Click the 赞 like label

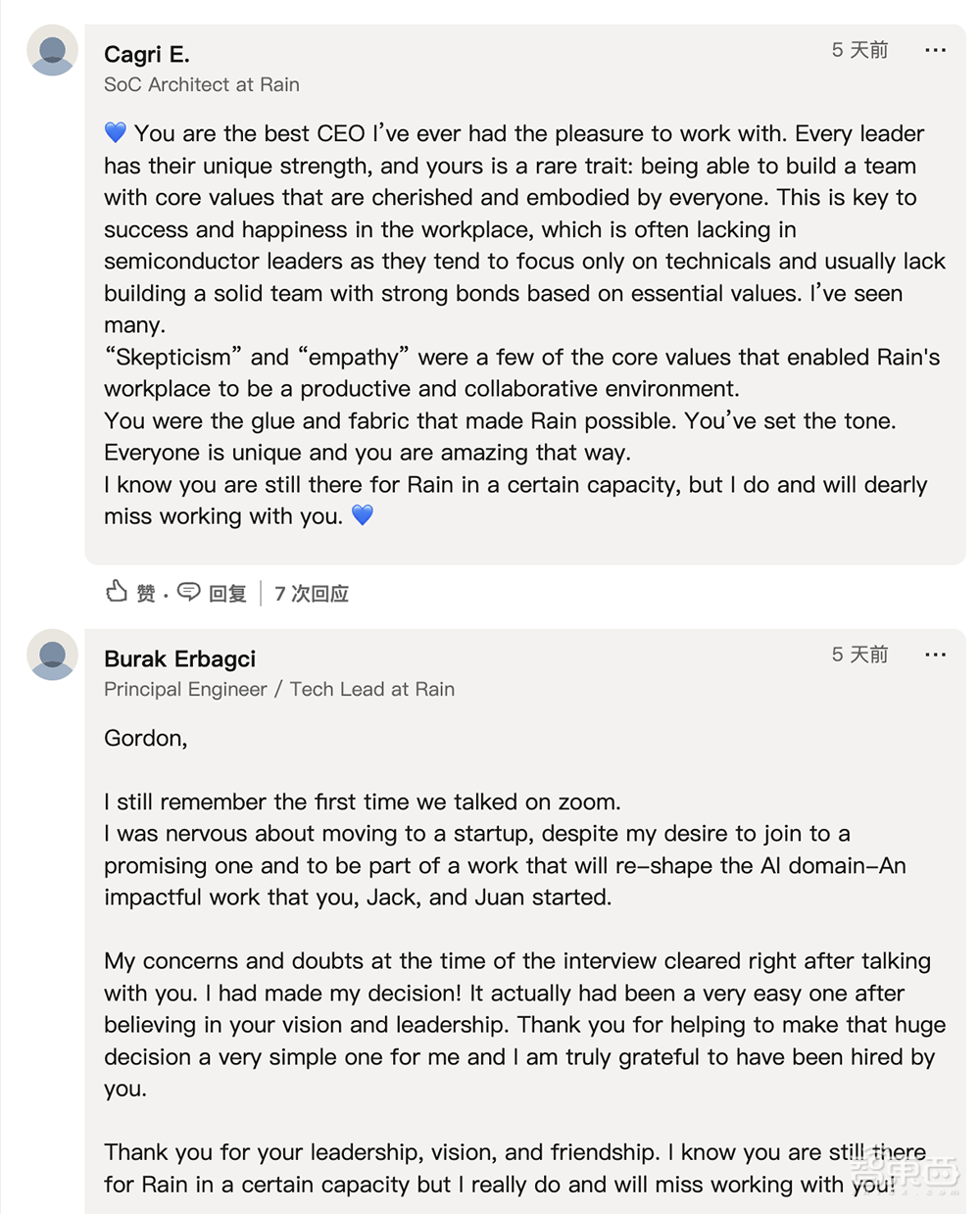[146, 594]
